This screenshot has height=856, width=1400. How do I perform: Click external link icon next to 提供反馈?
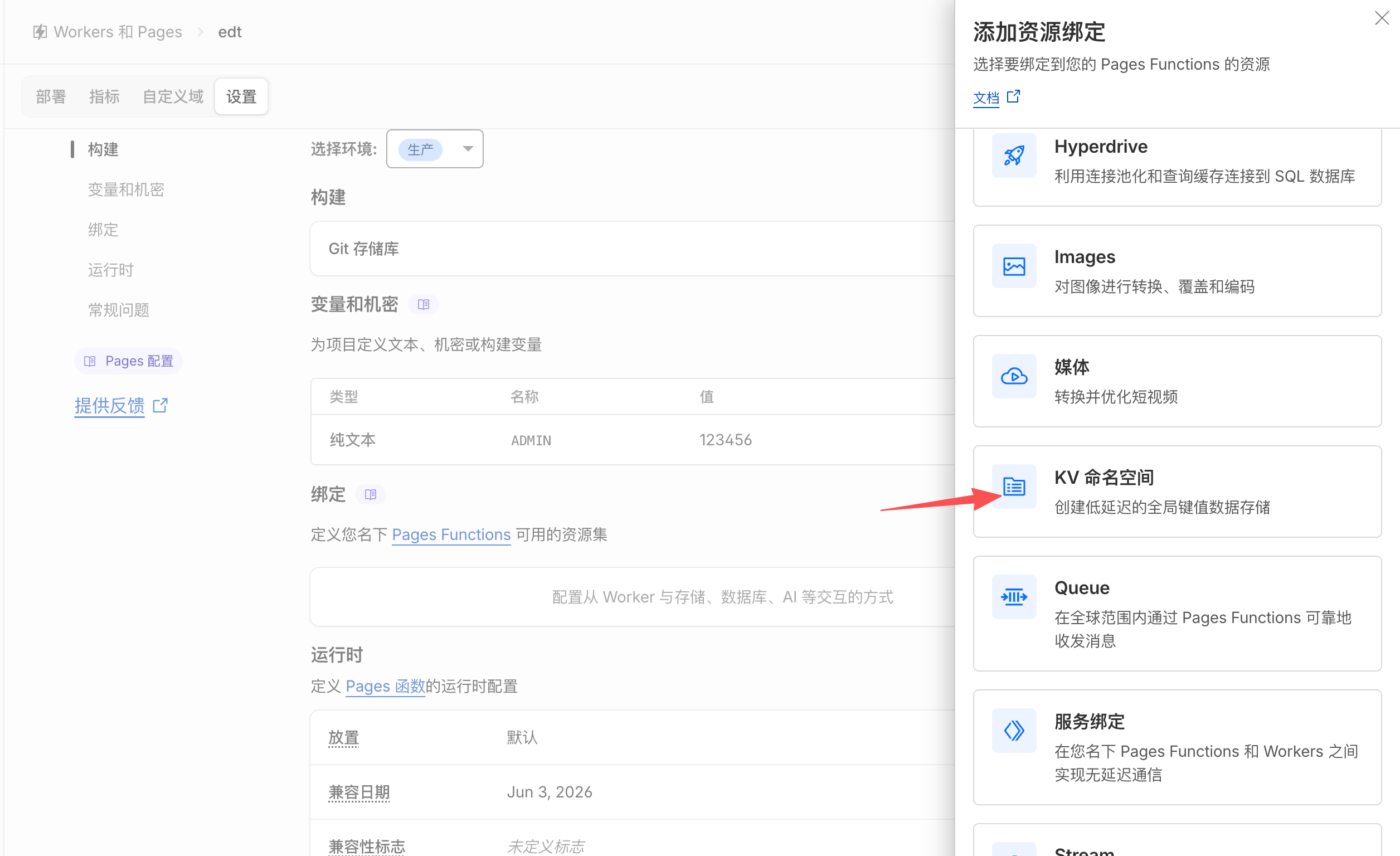pyautogui.click(x=161, y=405)
